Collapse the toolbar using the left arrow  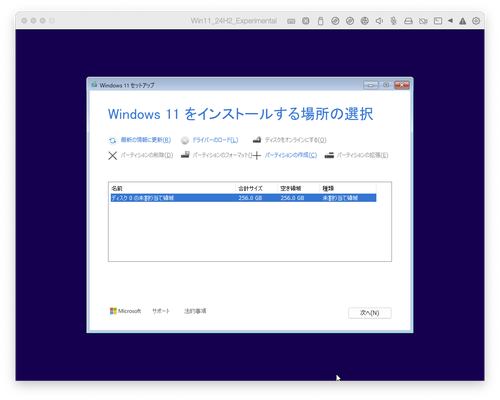pos(450,21)
